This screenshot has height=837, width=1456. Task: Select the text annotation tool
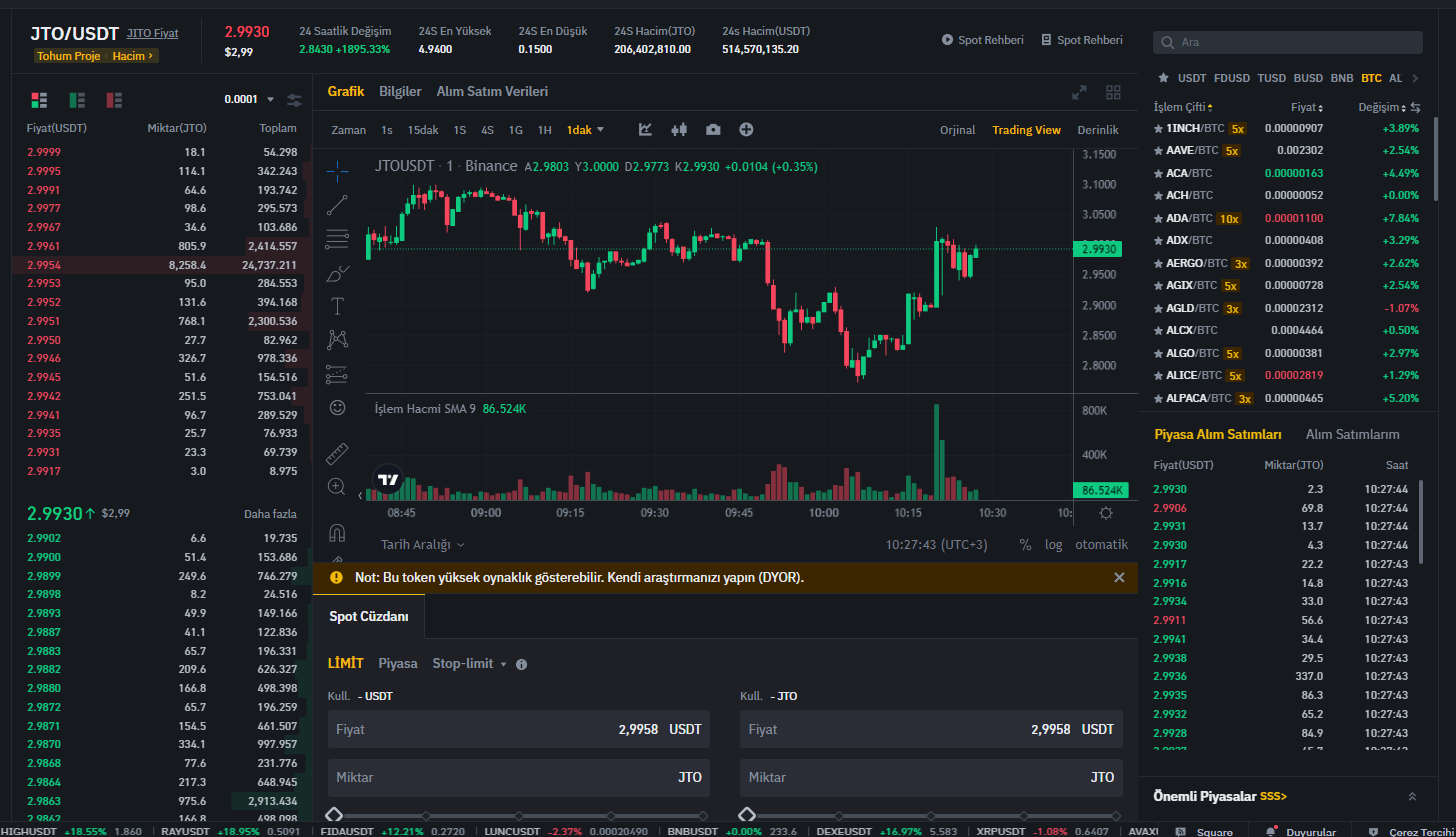coord(337,306)
